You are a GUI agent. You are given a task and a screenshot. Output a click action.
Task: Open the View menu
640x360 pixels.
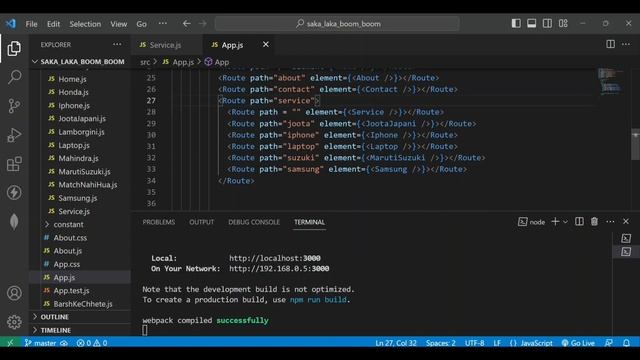(x=119, y=24)
